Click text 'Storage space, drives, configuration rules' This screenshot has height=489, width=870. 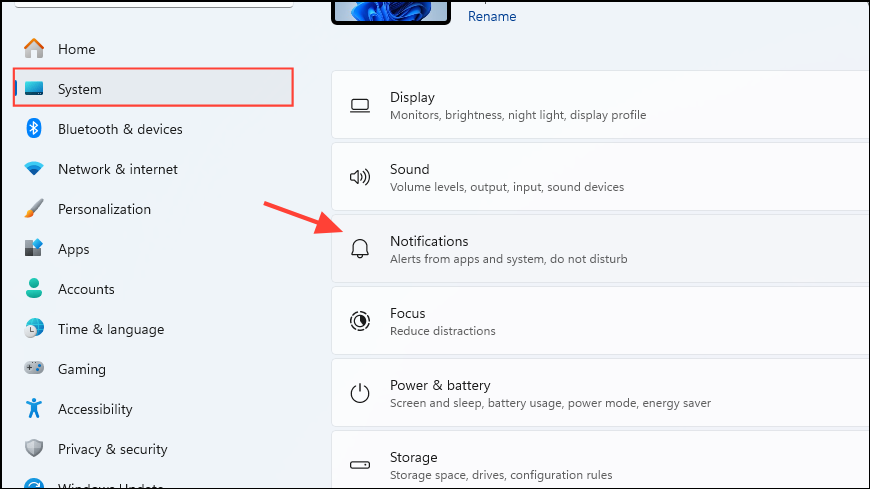click(500, 475)
